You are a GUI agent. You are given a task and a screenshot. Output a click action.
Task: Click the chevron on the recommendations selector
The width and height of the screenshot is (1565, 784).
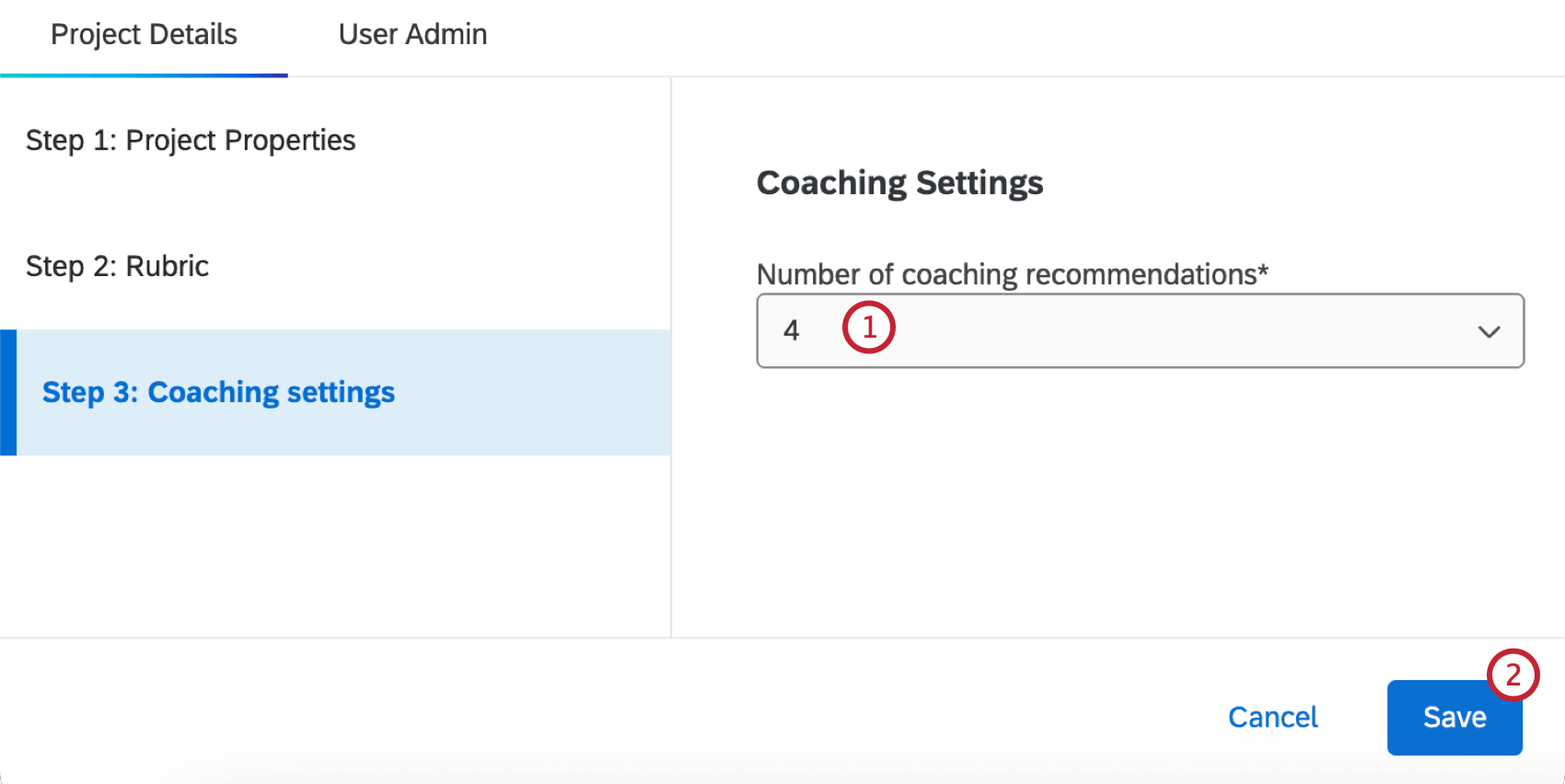point(1490,331)
